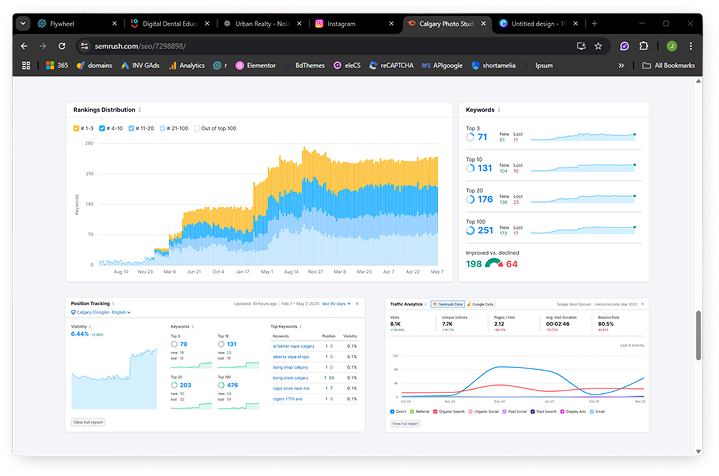The height and width of the screenshot is (476, 719).
Task: Click the page vertical scrollbar thumb
Action: [698, 335]
